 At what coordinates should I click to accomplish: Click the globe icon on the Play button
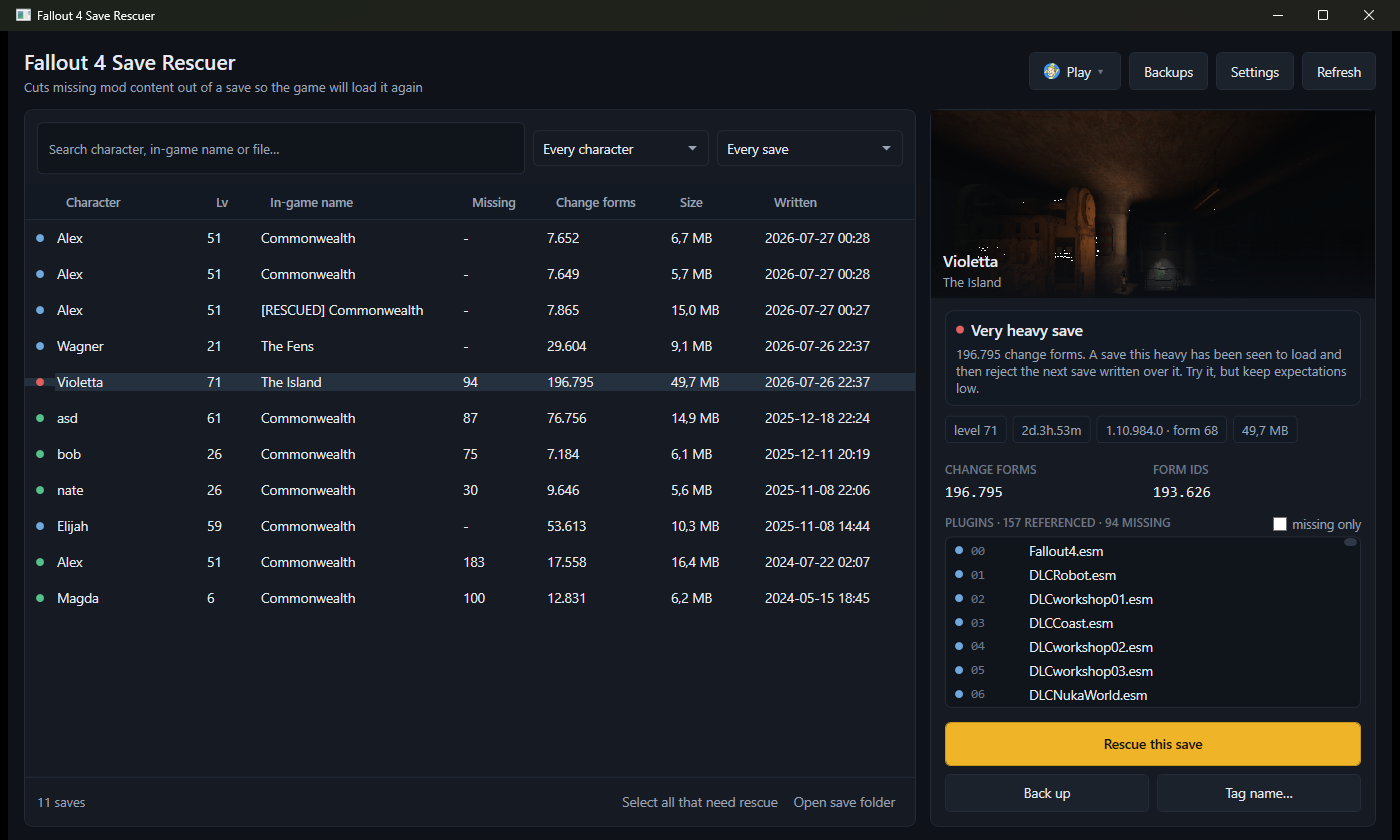tap(1051, 72)
